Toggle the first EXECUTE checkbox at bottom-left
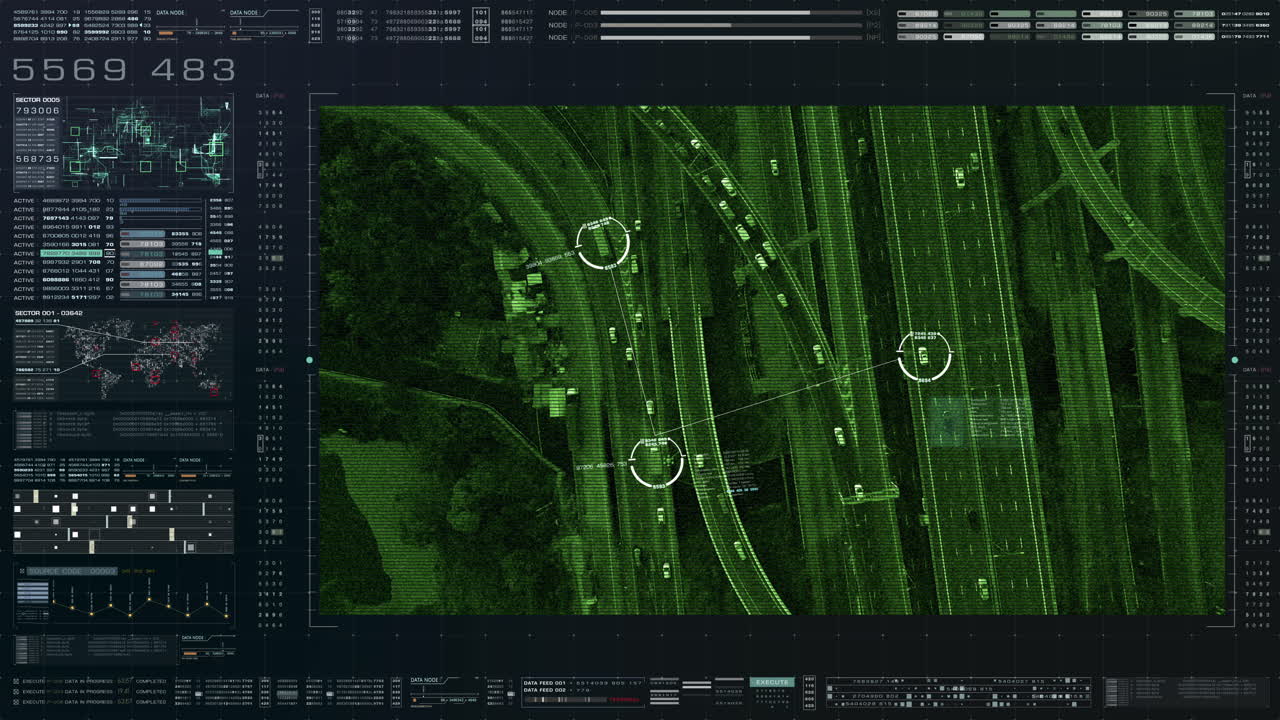 coord(16,681)
